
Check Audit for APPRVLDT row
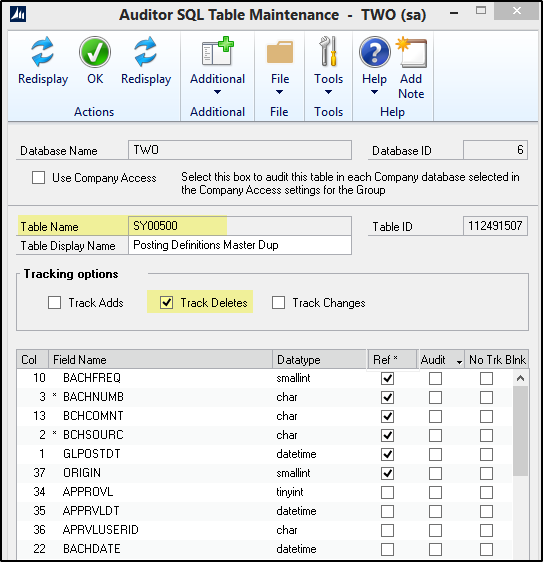(x=435, y=511)
